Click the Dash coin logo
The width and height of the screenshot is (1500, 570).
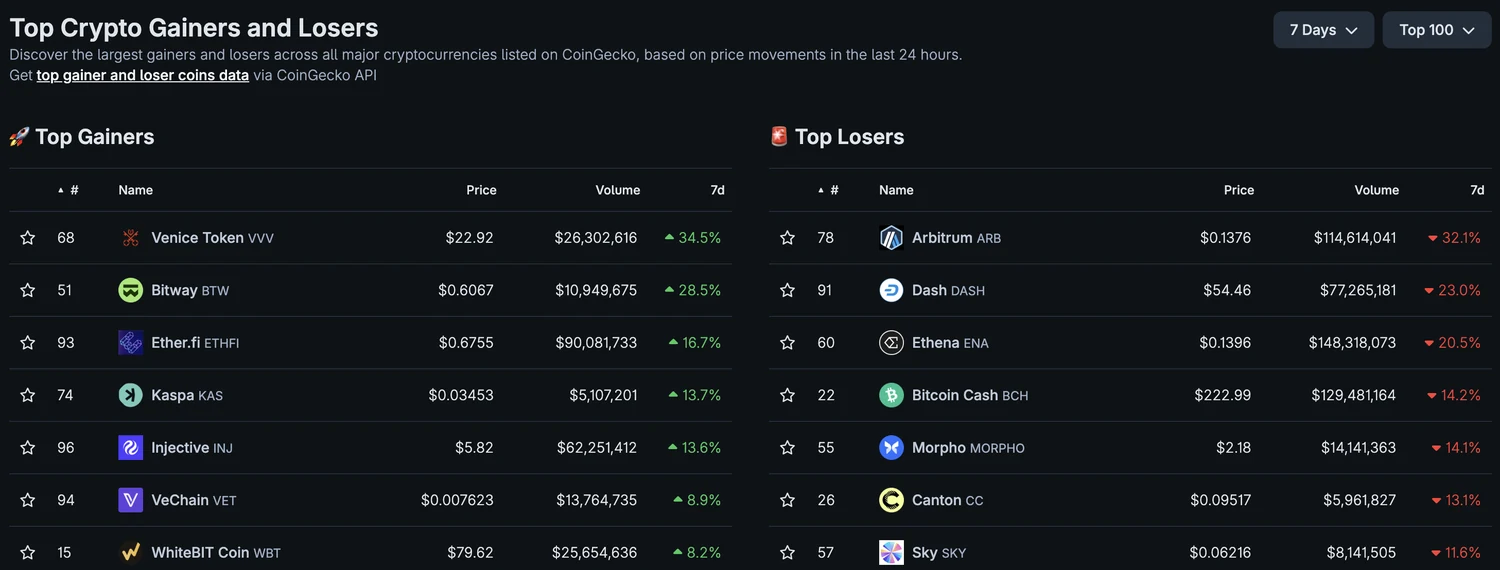click(x=891, y=290)
